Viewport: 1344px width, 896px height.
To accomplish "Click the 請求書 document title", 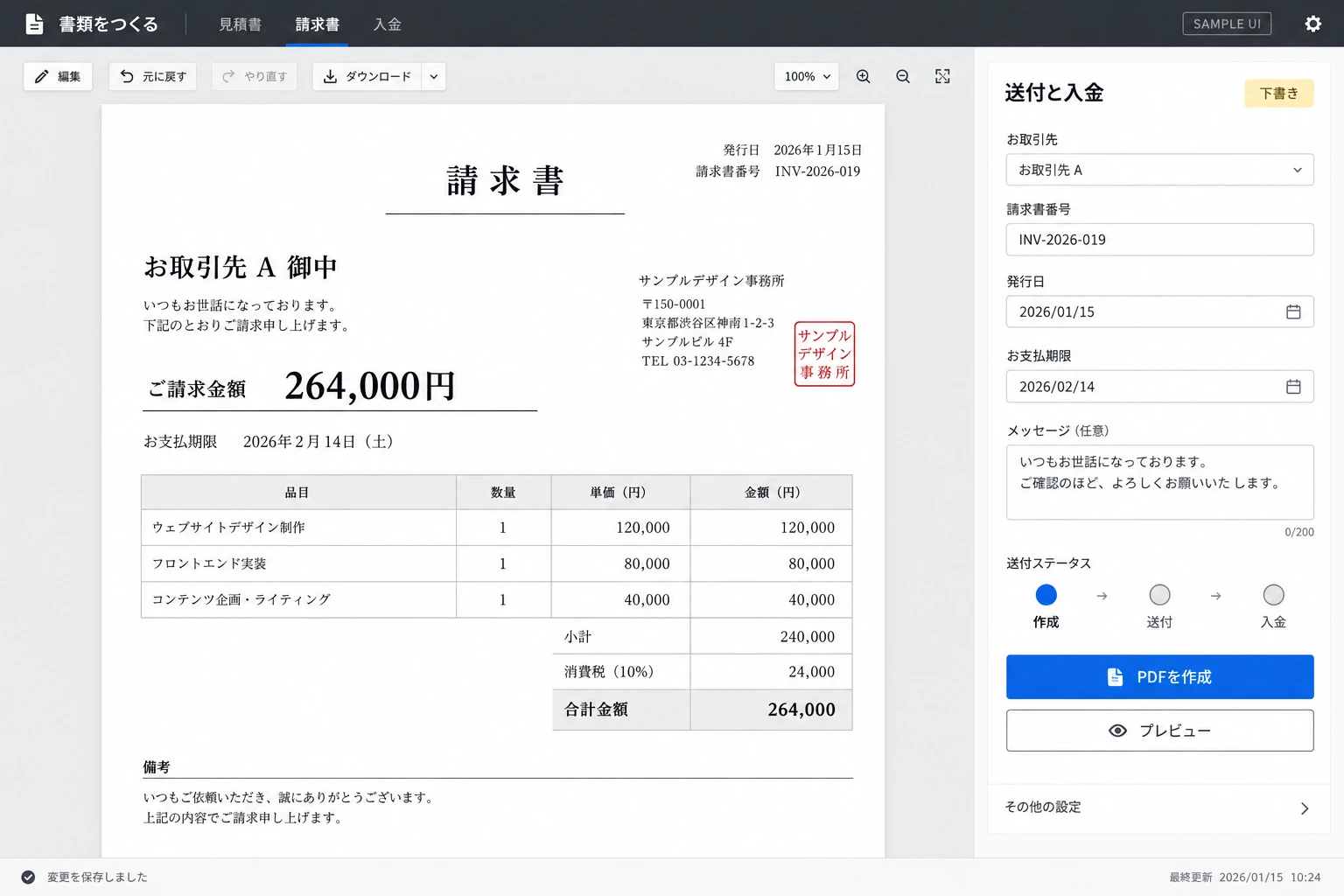I will pos(505,181).
